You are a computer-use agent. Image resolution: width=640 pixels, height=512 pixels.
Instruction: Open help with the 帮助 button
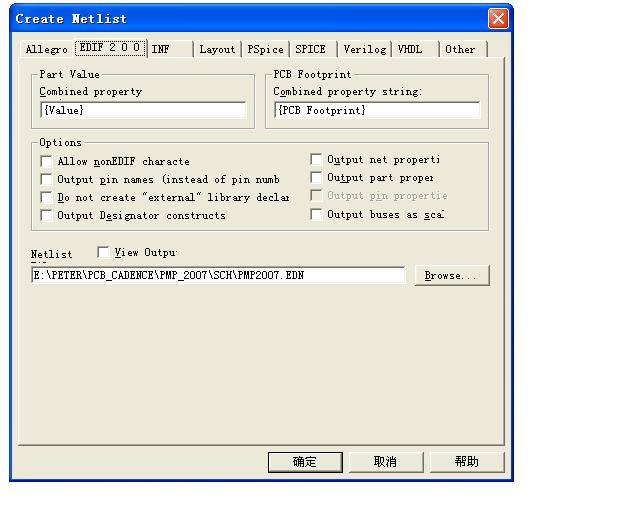pos(467,462)
